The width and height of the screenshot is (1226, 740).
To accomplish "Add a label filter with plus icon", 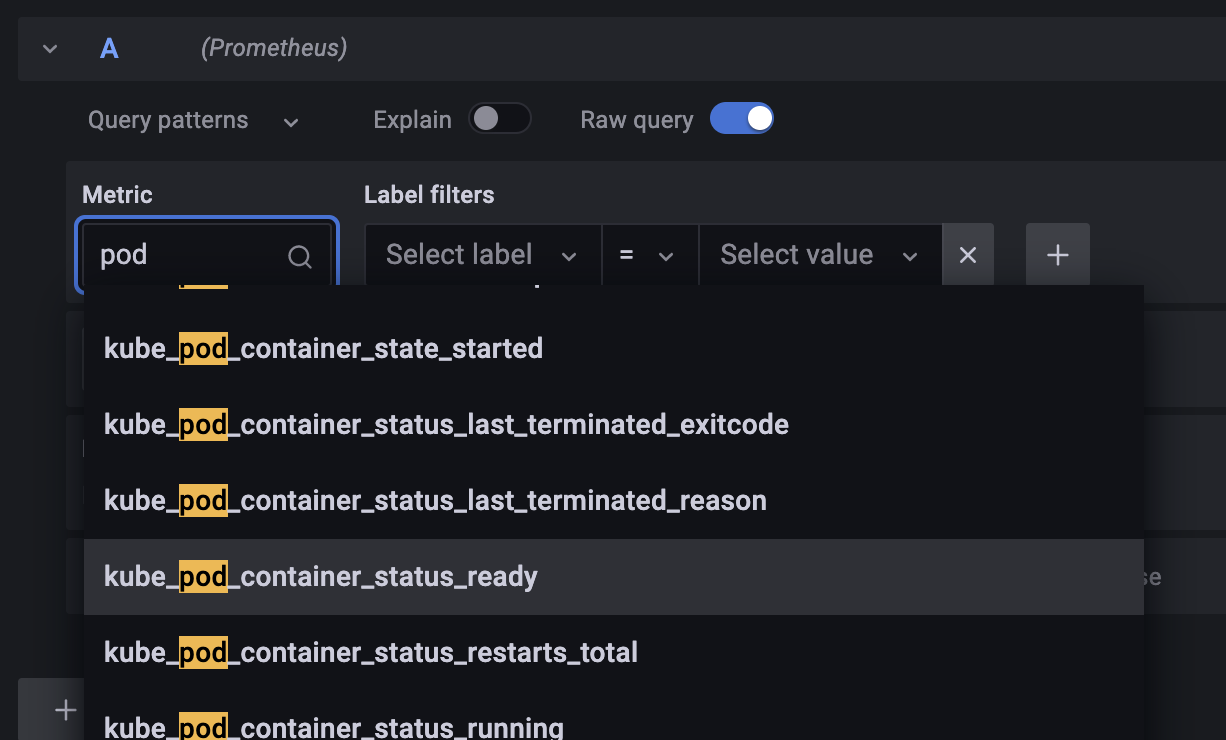I will (1057, 256).
